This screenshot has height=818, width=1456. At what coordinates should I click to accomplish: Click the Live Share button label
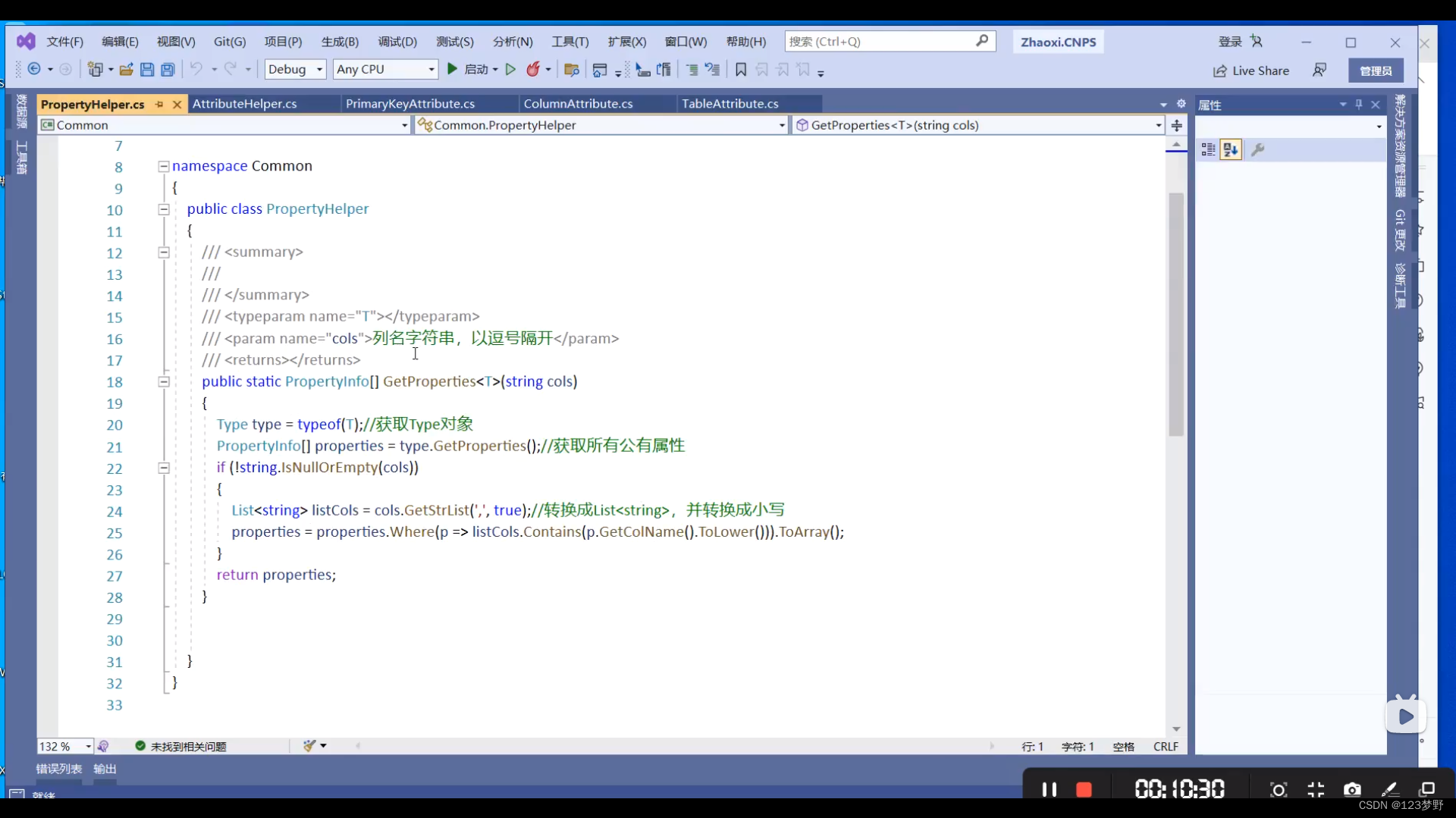click(1260, 71)
